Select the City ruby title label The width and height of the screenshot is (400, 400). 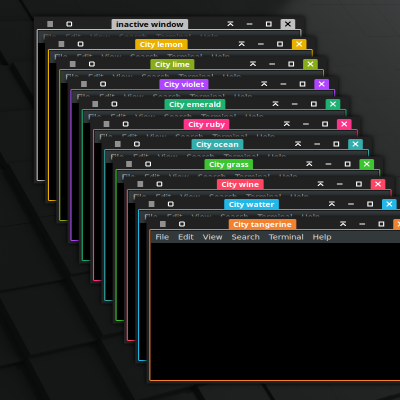(206, 124)
